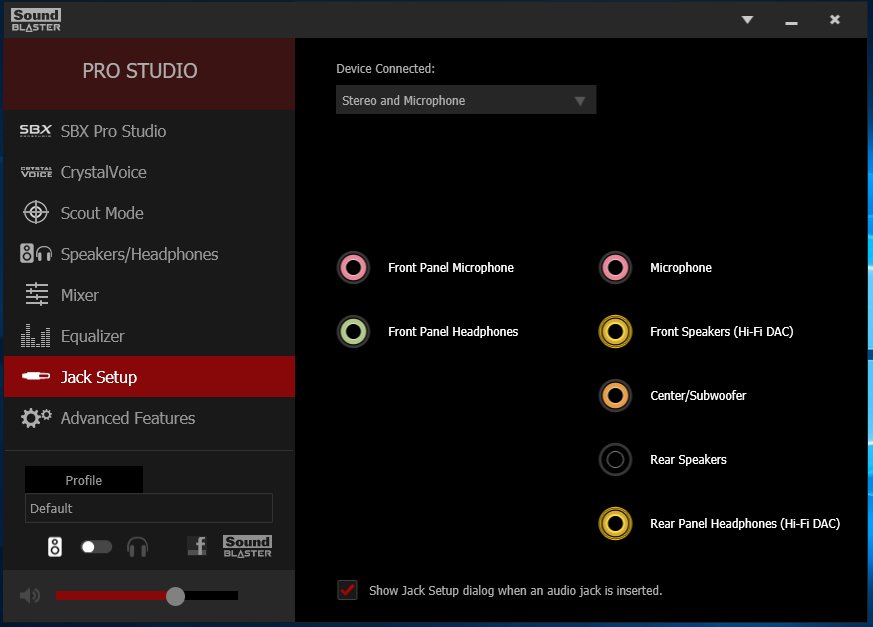The height and width of the screenshot is (627, 873).
Task: Mute audio with the speaker volume icon
Action: point(30,596)
